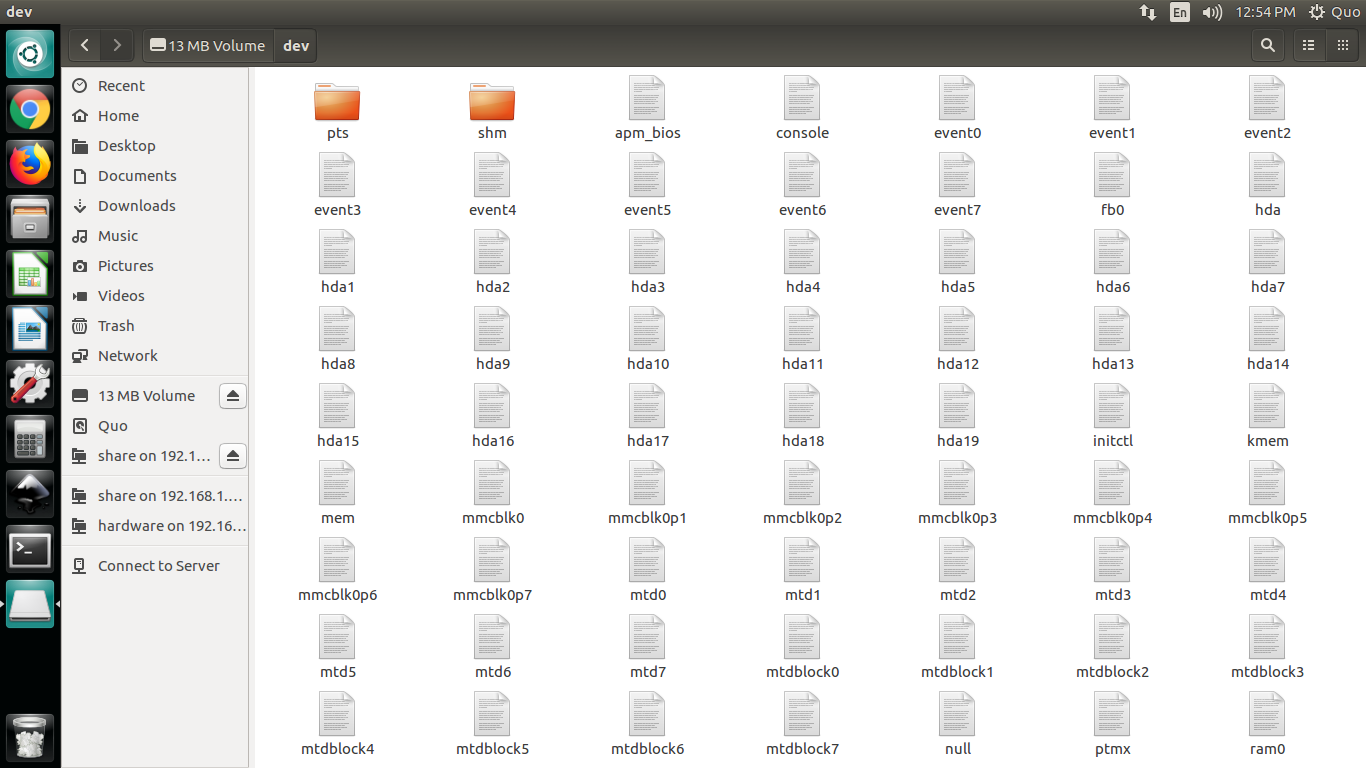1366x768 pixels.
Task: Click the dev path bar button
Action: 296,45
